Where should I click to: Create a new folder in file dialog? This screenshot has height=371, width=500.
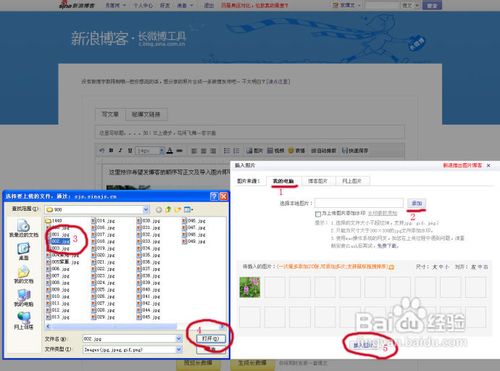178,210
